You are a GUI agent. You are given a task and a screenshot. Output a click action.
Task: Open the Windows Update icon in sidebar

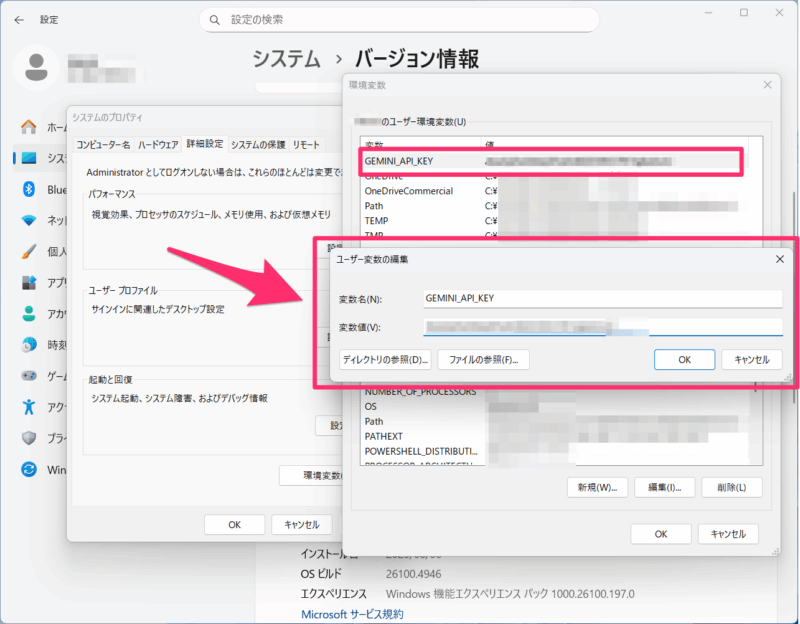(29, 469)
